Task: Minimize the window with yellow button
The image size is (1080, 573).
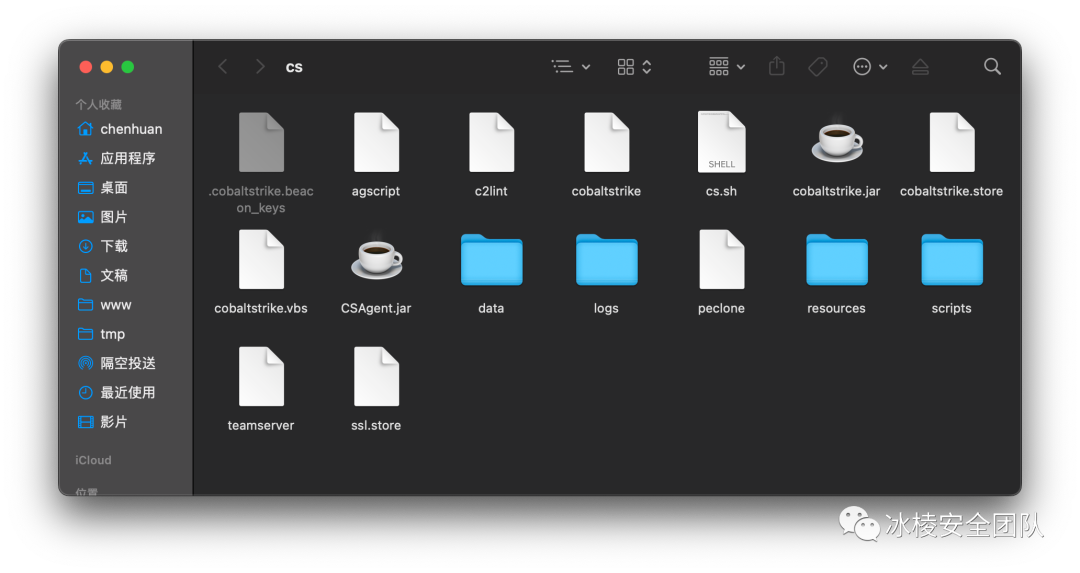Action: (x=107, y=67)
